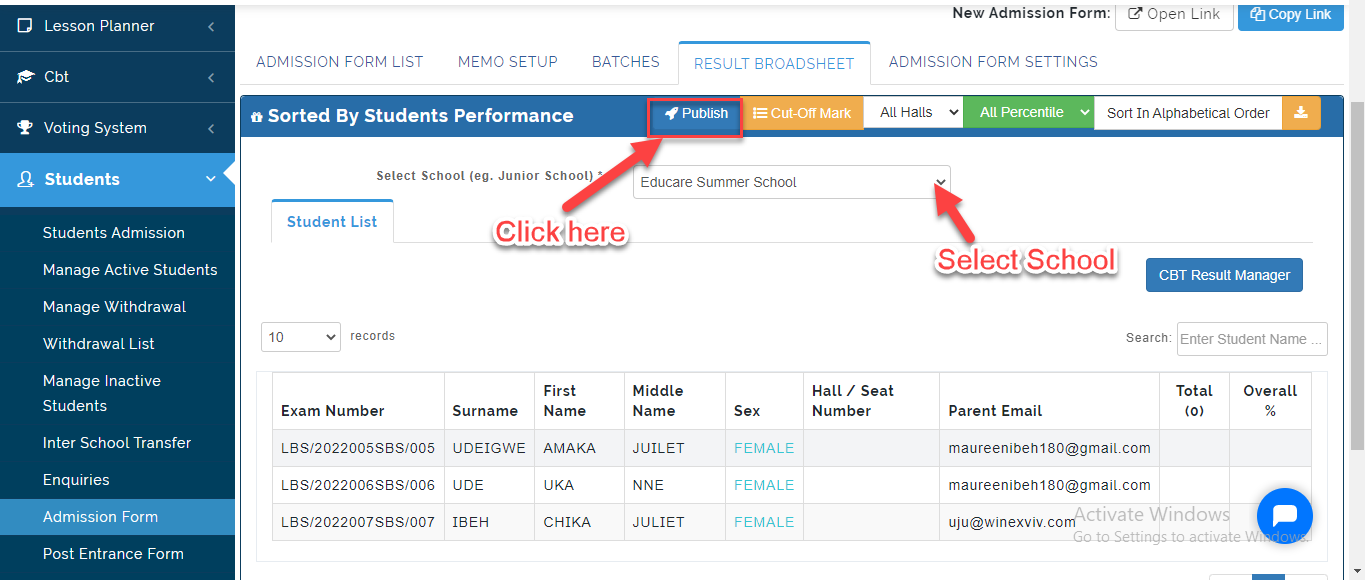This screenshot has height=580, width=1365.
Task: Click the Open Link button
Action: [x=1174, y=14]
